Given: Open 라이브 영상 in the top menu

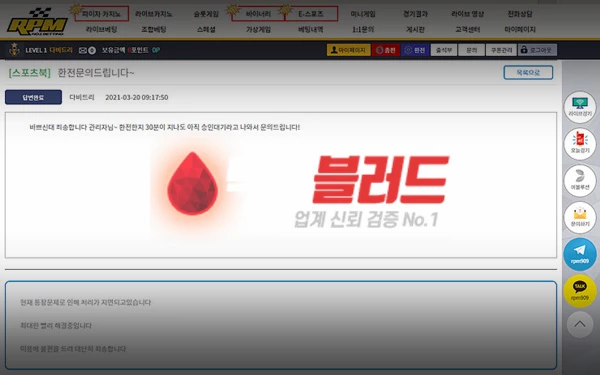Looking at the screenshot, I should pyautogui.click(x=468, y=14).
